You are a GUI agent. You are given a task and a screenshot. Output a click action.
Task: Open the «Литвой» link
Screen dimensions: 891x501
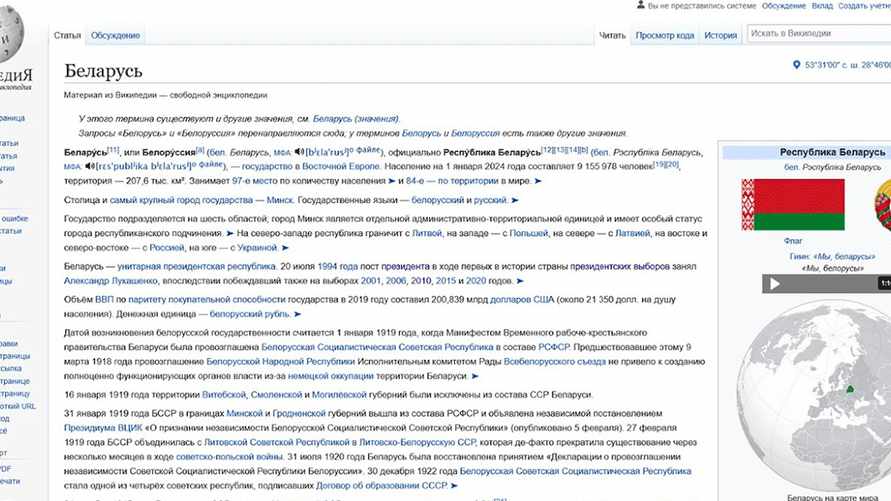tap(427, 233)
